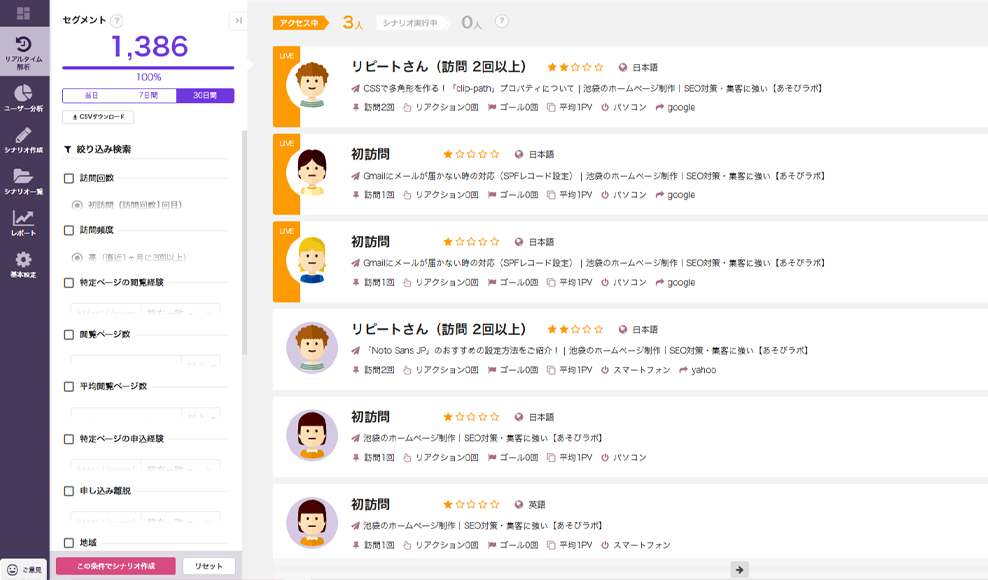
Task: Open 基本設定 gear icon
Action: tap(24, 265)
